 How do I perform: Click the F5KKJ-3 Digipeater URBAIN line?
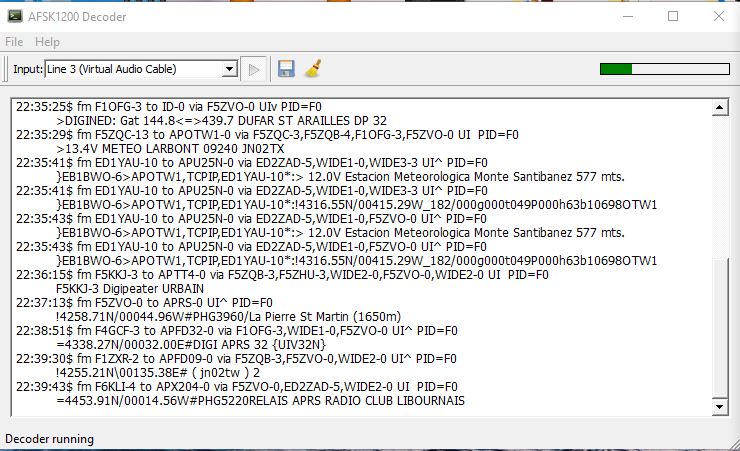(130, 289)
